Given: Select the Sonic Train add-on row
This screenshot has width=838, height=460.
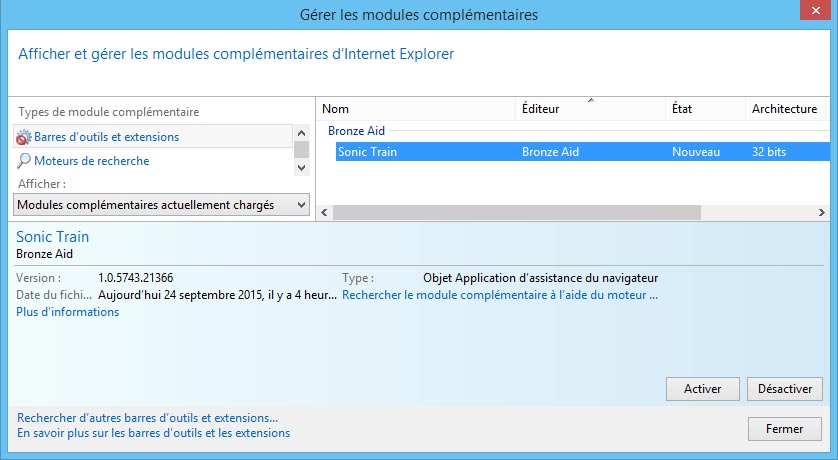Looking at the screenshot, I should click(x=583, y=152).
